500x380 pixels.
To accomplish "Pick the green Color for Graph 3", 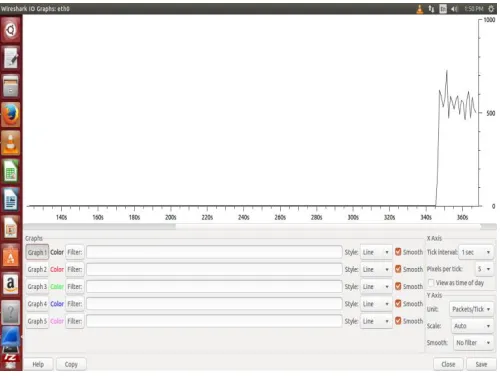I will pyautogui.click(x=57, y=287).
